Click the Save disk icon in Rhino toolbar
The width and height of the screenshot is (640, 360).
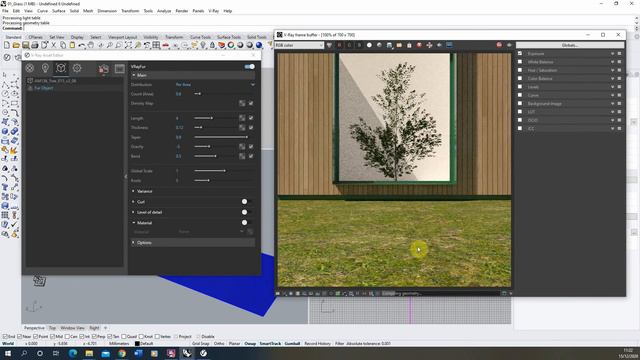26,45
